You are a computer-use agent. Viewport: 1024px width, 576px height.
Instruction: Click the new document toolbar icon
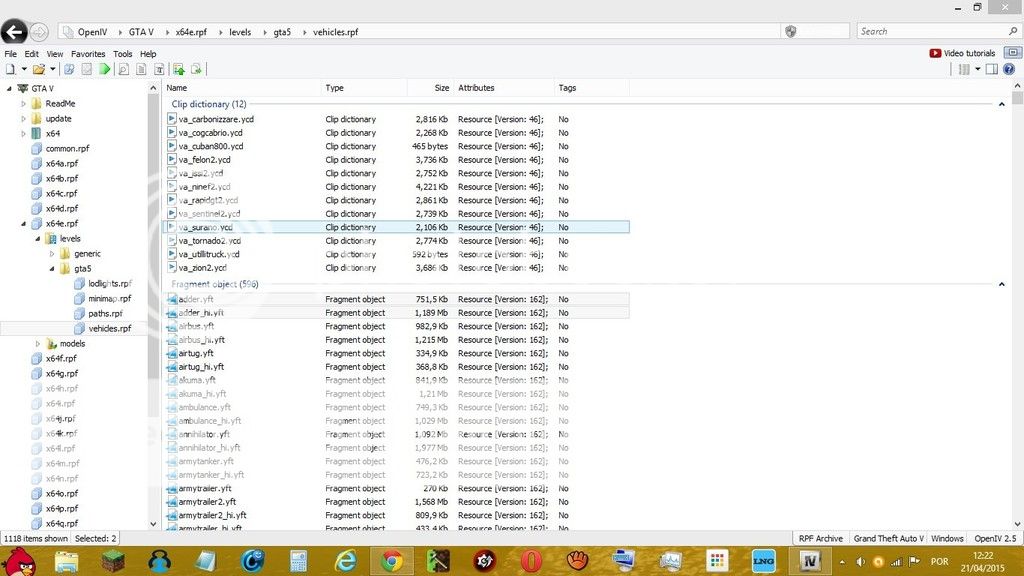(x=10, y=69)
